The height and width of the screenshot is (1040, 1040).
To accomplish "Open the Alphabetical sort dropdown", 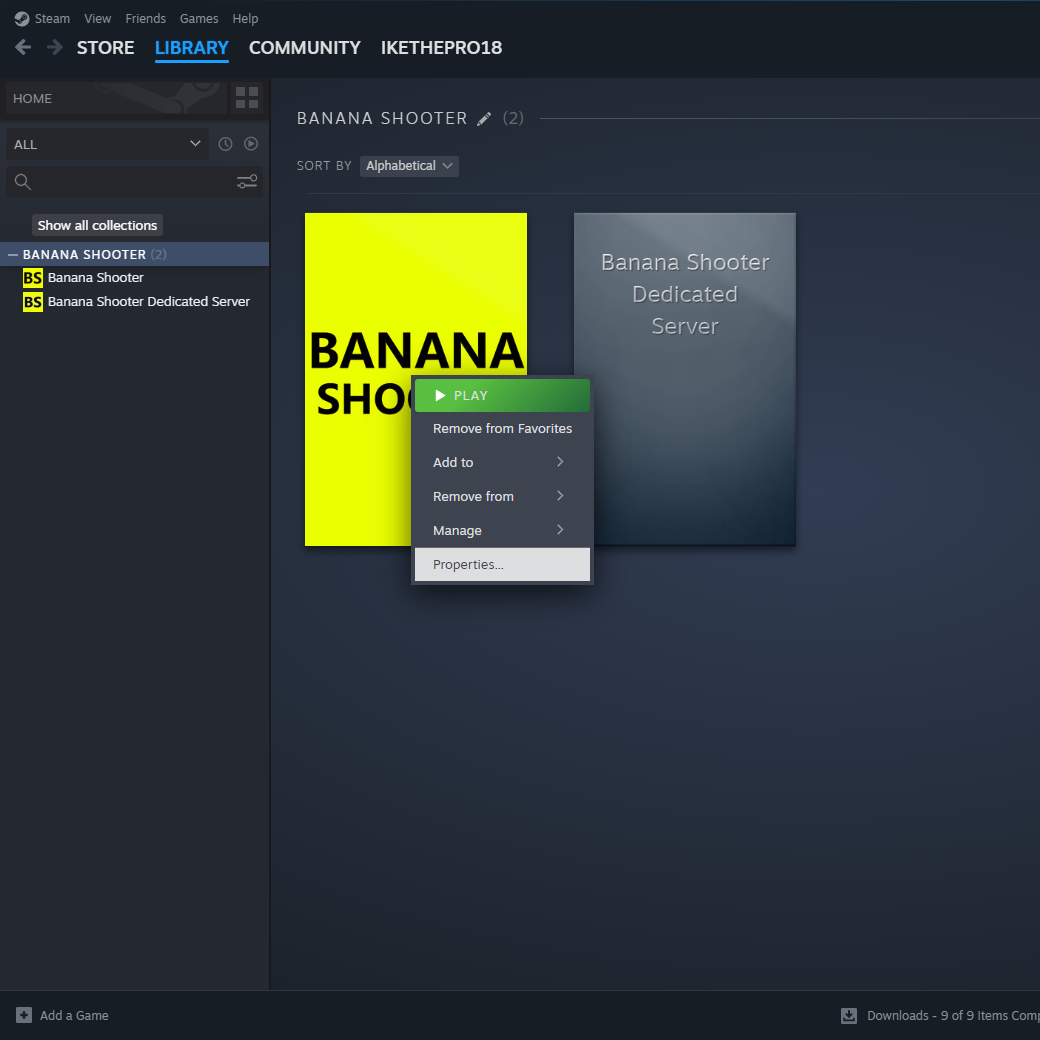I will coord(409,166).
